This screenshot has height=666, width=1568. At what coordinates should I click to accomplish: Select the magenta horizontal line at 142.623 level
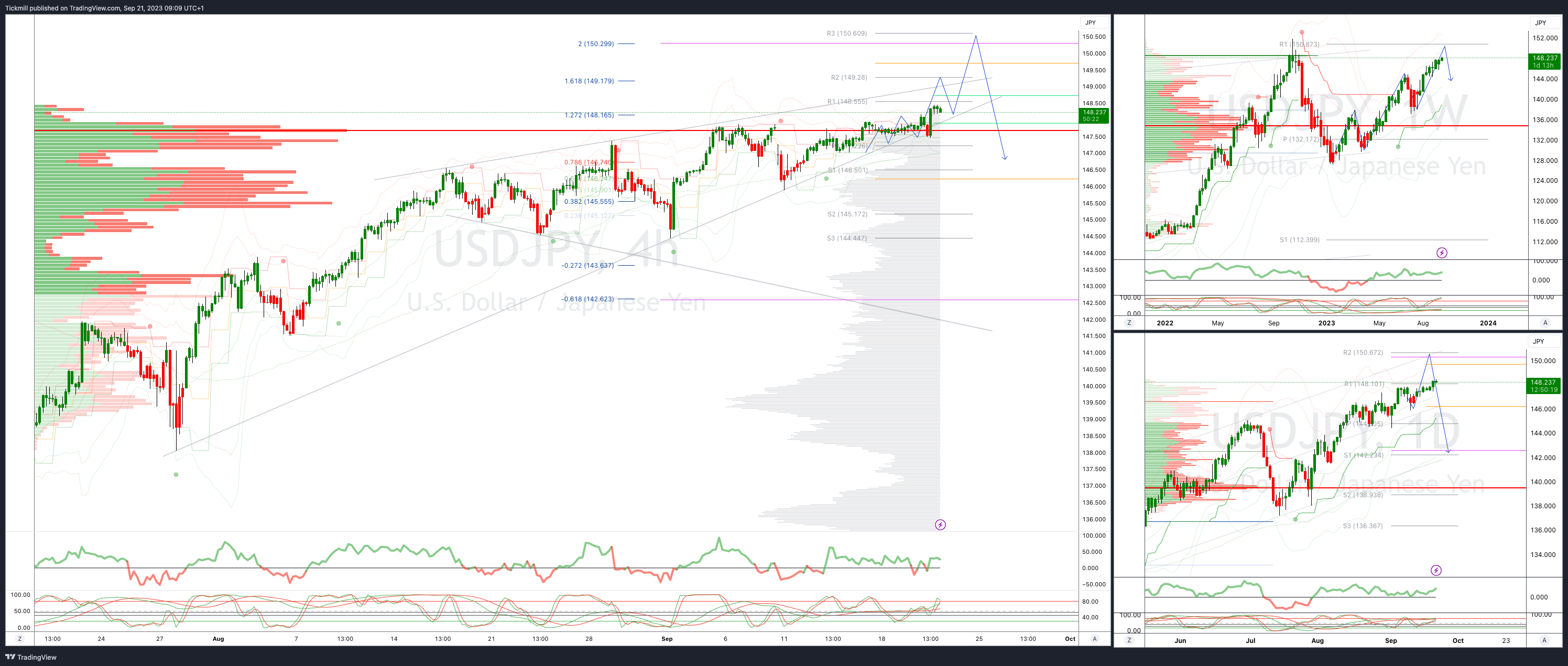869,300
